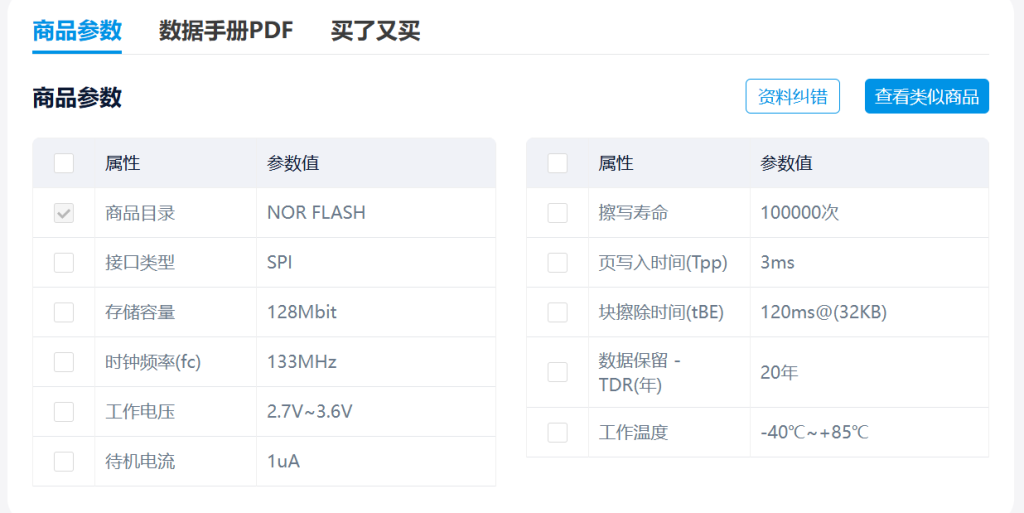The image size is (1024, 513).
Task: Toggle the right table header select-all checkbox
Action: pyautogui.click(x=558, y=163)
